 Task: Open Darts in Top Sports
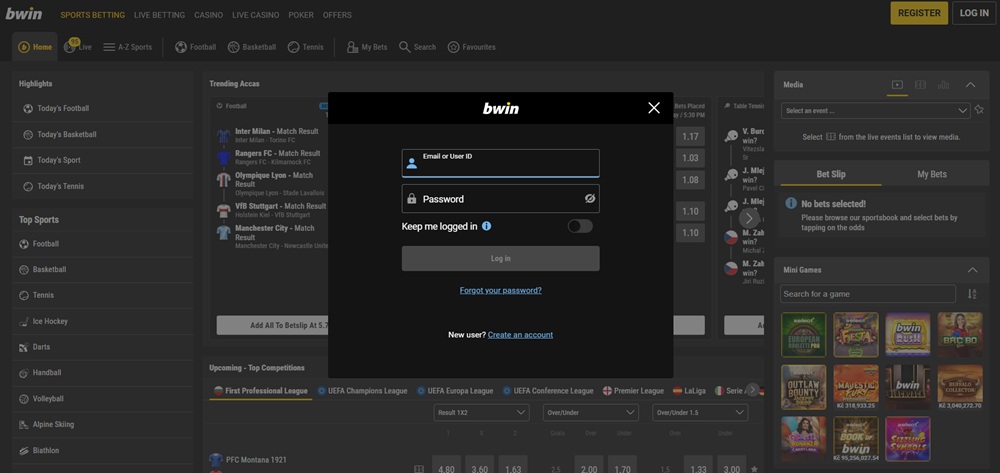[102, 347]
